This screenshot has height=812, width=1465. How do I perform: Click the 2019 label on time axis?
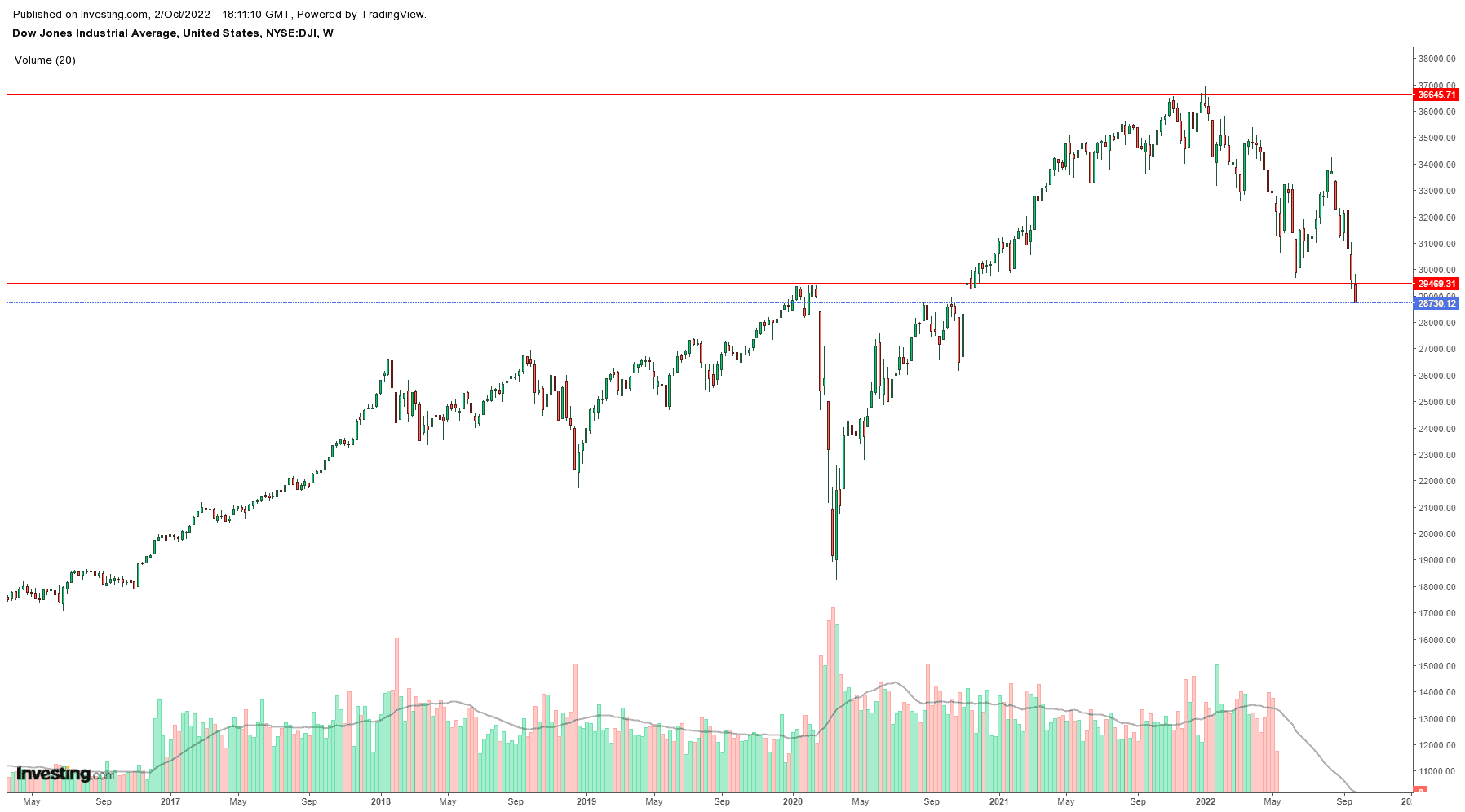click(586, 801)
